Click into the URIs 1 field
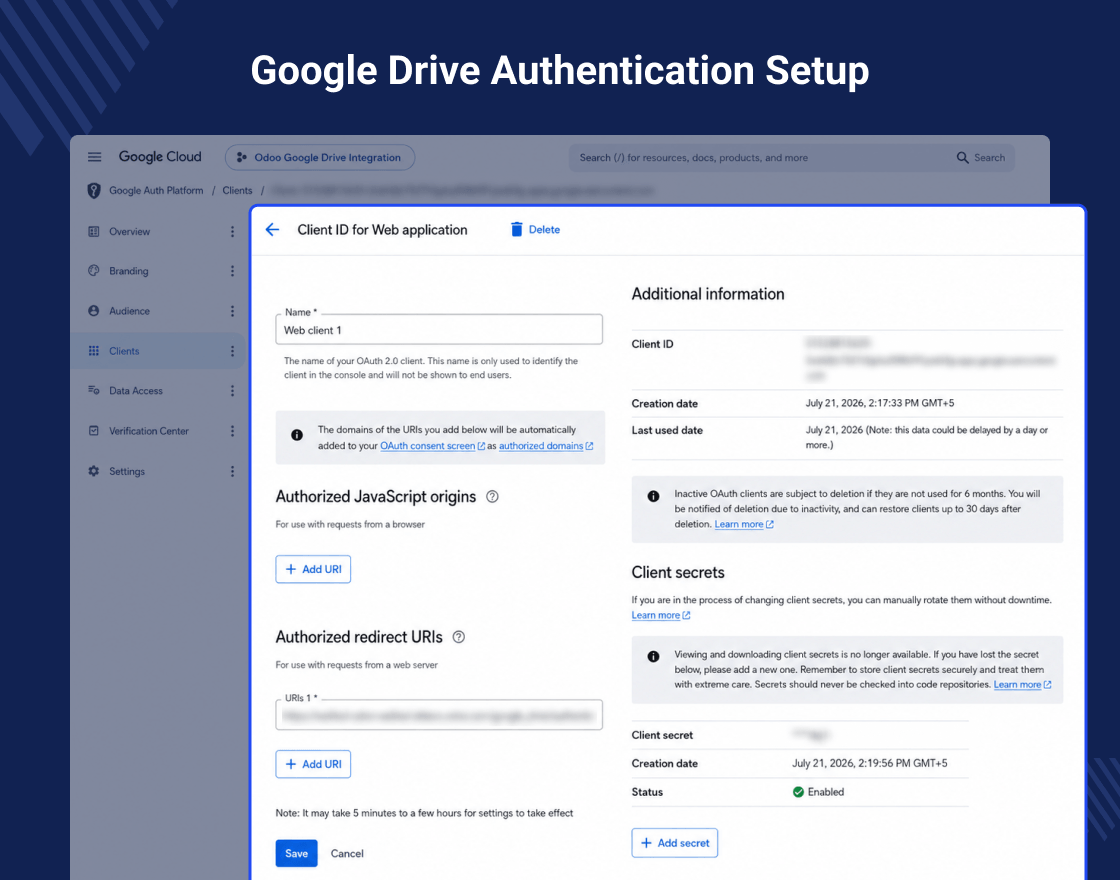This screenshot has height=880, width=1120. (439, 715)
